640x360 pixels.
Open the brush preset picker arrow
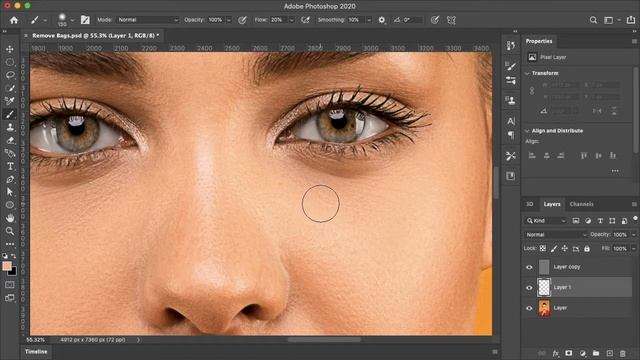coord(72,20)
